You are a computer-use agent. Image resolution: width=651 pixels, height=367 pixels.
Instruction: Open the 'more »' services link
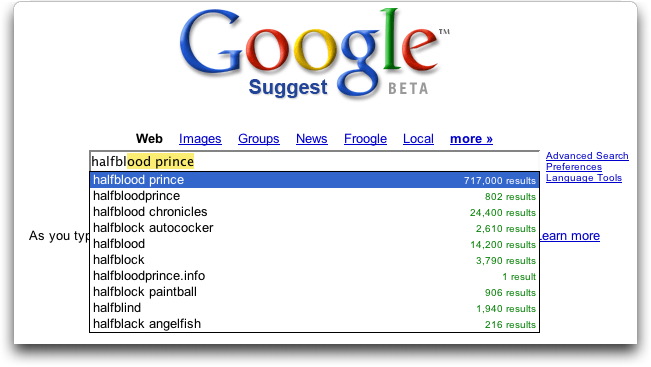click(471, 139)
